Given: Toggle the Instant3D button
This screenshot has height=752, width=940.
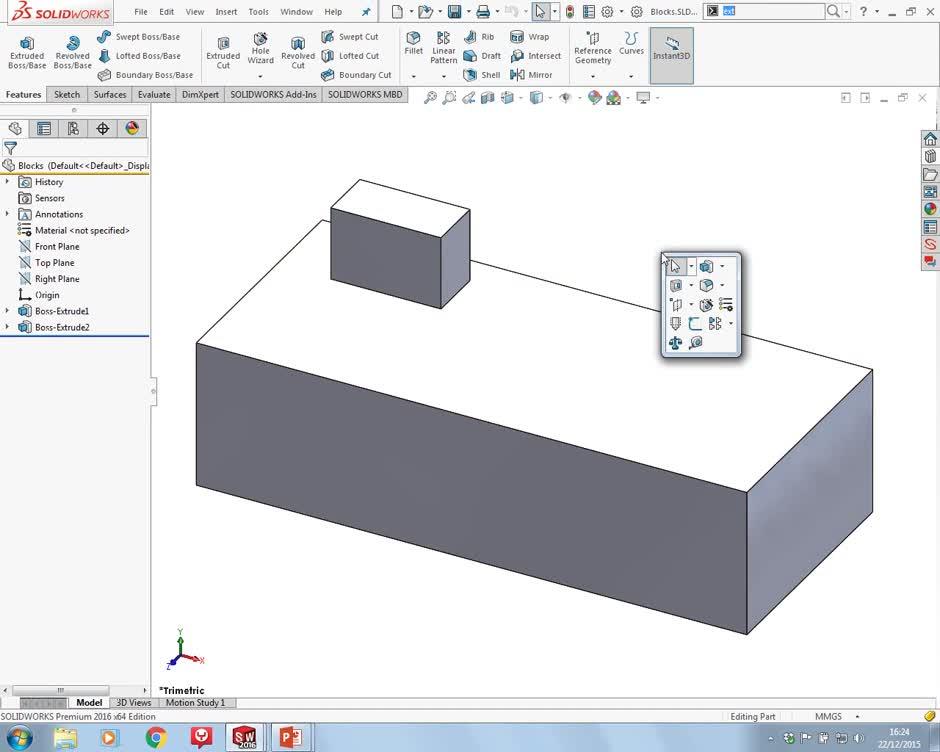Looking at the screenshot, I should (x=671, y=50).
